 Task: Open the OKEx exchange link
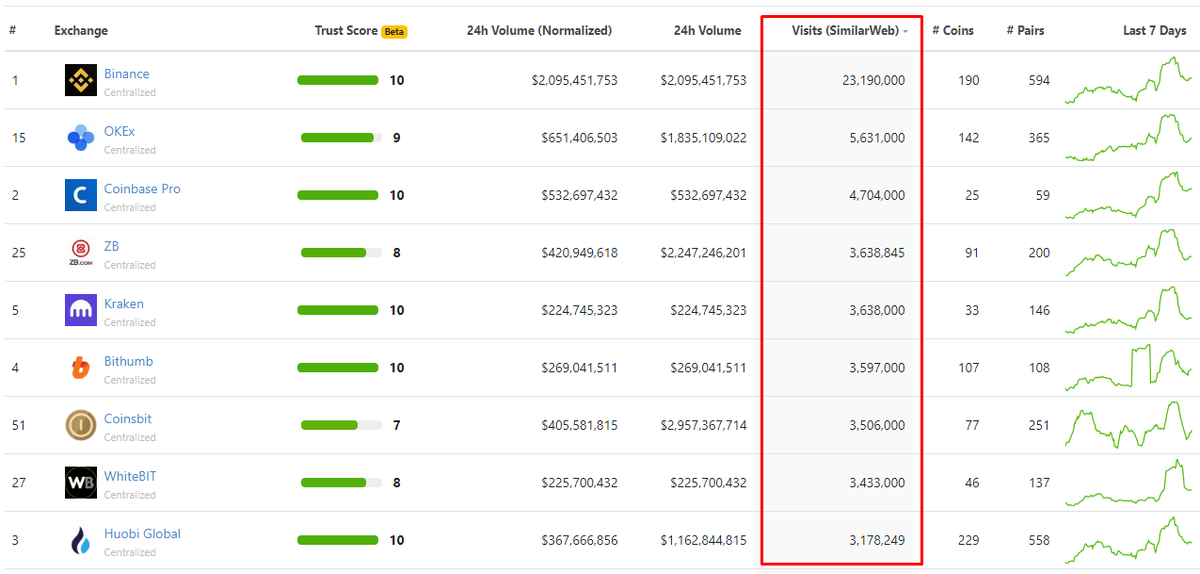pyautogui.click(x=119, y=131)
